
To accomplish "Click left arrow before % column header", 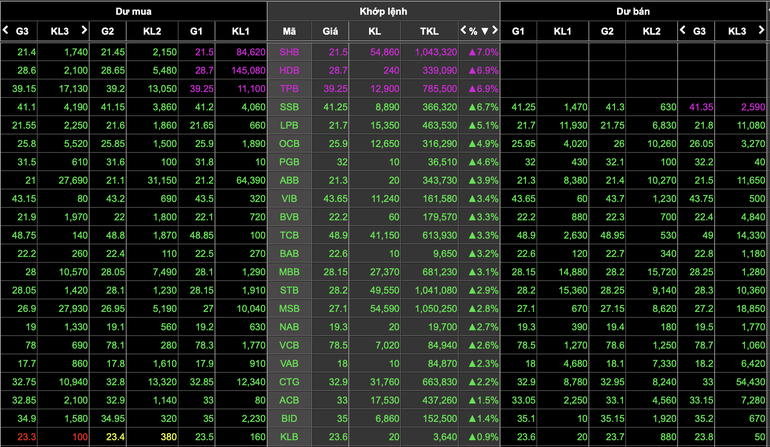I will (463, 30).
